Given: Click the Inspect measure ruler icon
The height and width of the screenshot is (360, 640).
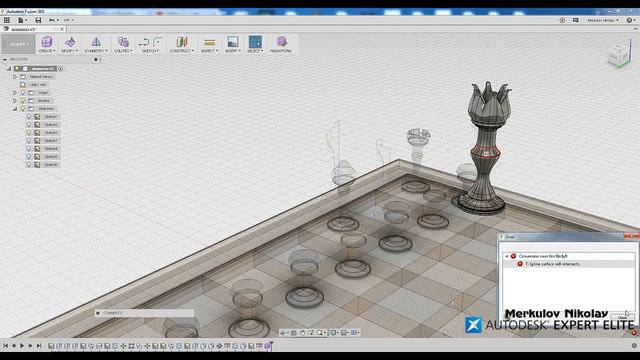Looking at the screenshot, I should click(x=209, y=42).
